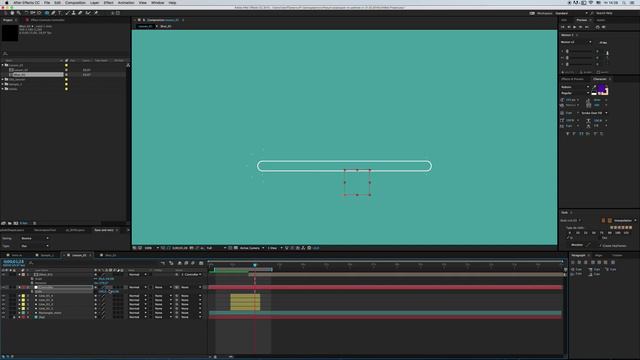Open the Effect menu
Screen dimensions: 640x360
pyautogui.click(x=108, y=2)
